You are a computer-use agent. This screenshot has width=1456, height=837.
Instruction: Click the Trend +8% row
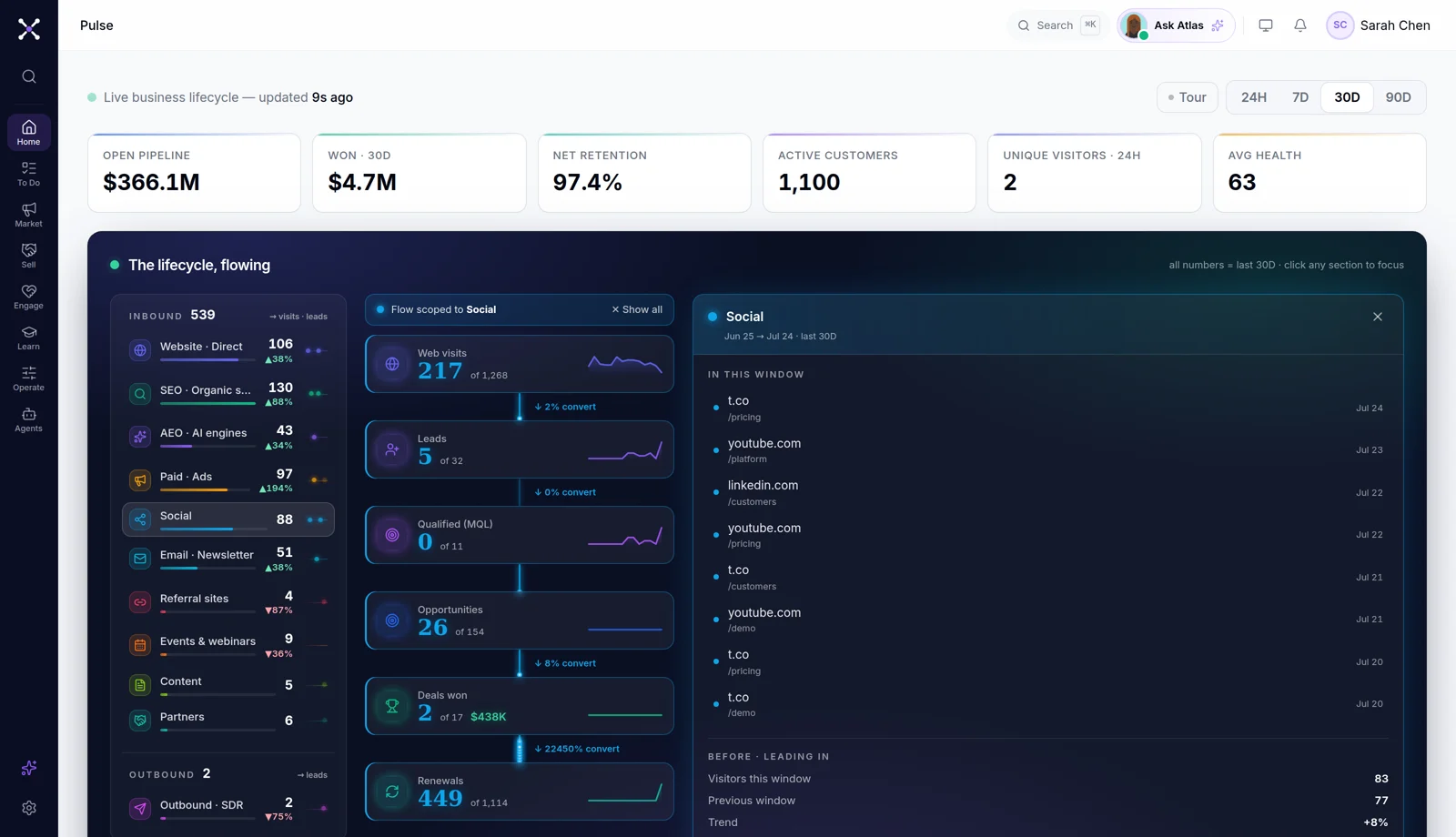coord(1048,822)
